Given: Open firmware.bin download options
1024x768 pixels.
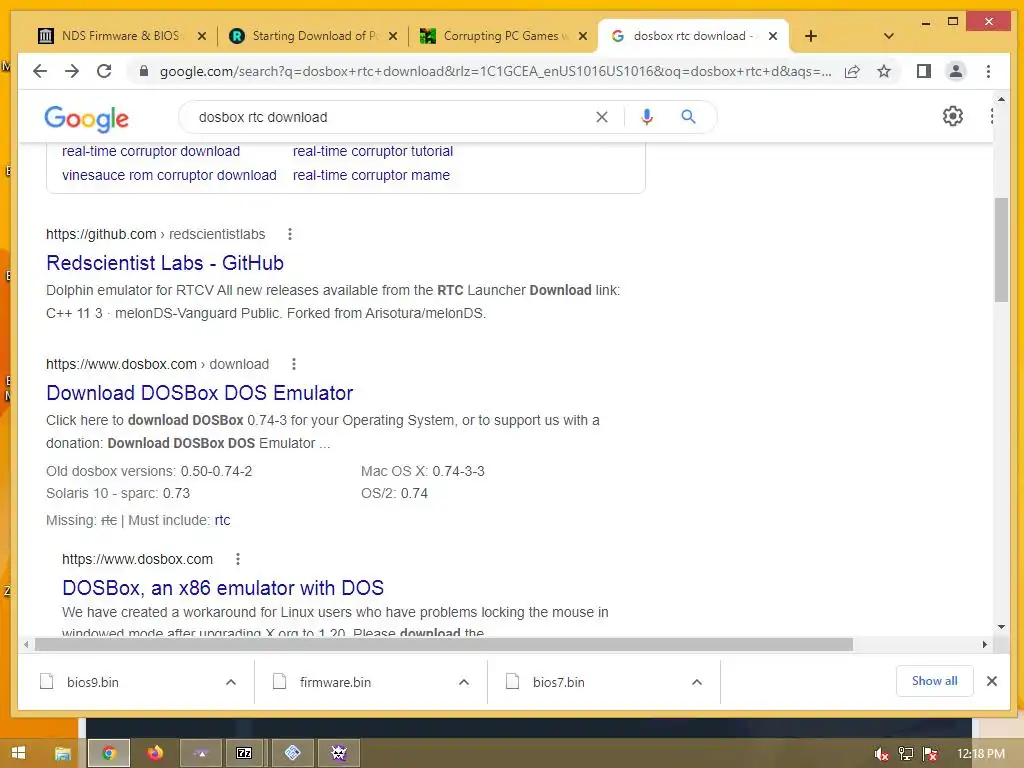Looking at the screenshot, I should (464, 682).
